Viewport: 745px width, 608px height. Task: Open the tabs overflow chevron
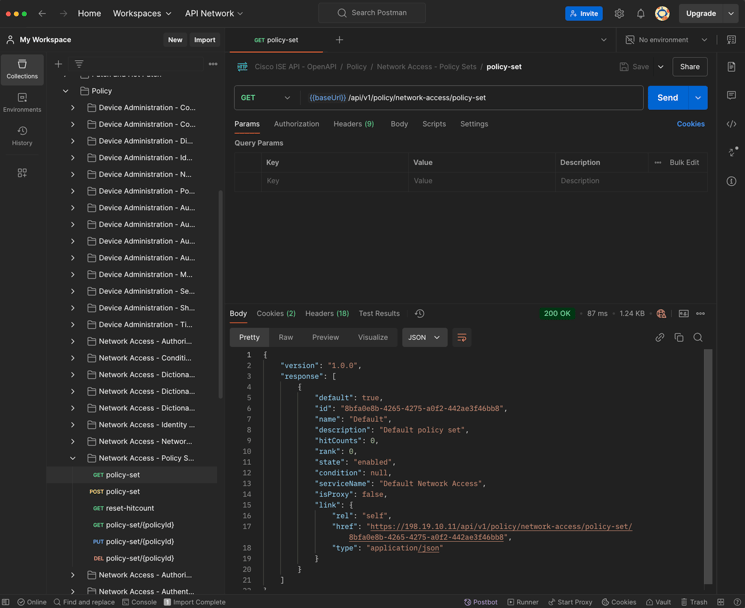tap(604, 40)
